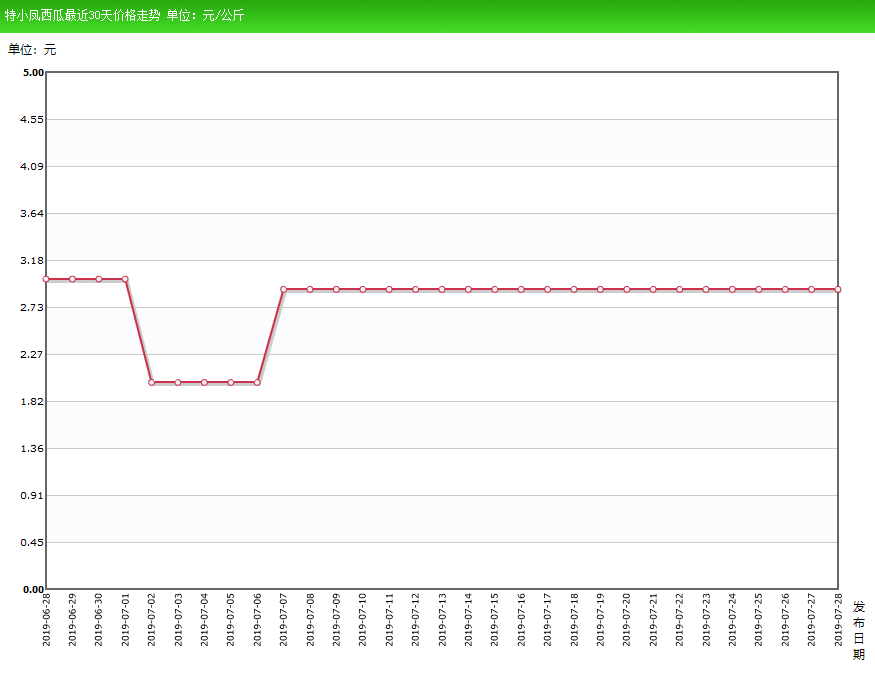Viewport: 875px width, 675px height.
Task: Select the 2019-07-04 price marker
Action: 204,383
